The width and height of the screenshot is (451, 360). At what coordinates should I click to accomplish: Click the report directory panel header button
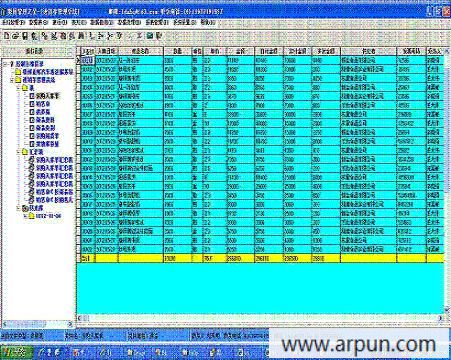(x=38, y=51)
